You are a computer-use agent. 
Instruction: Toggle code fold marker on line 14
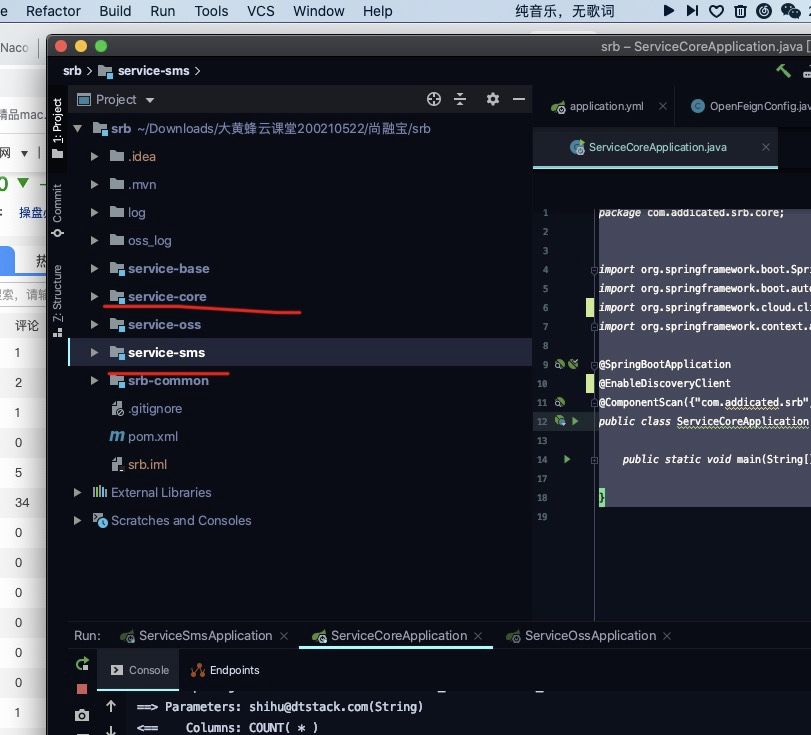click(594, 460)
